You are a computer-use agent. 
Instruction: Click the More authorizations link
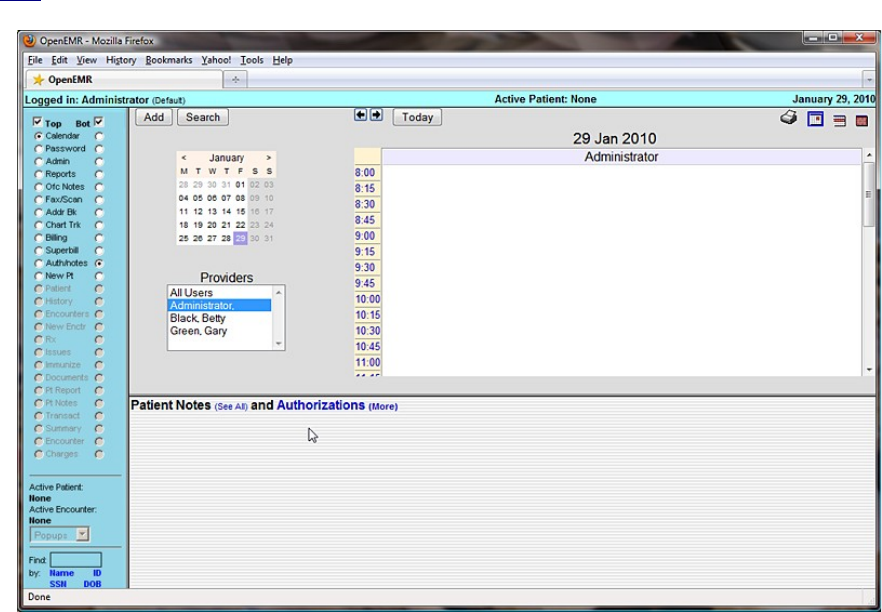[383, 407]
